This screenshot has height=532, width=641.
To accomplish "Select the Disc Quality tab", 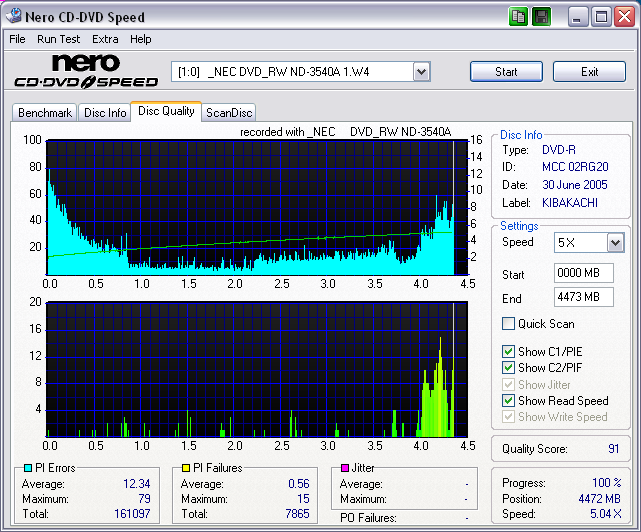I will coord(166,111).
